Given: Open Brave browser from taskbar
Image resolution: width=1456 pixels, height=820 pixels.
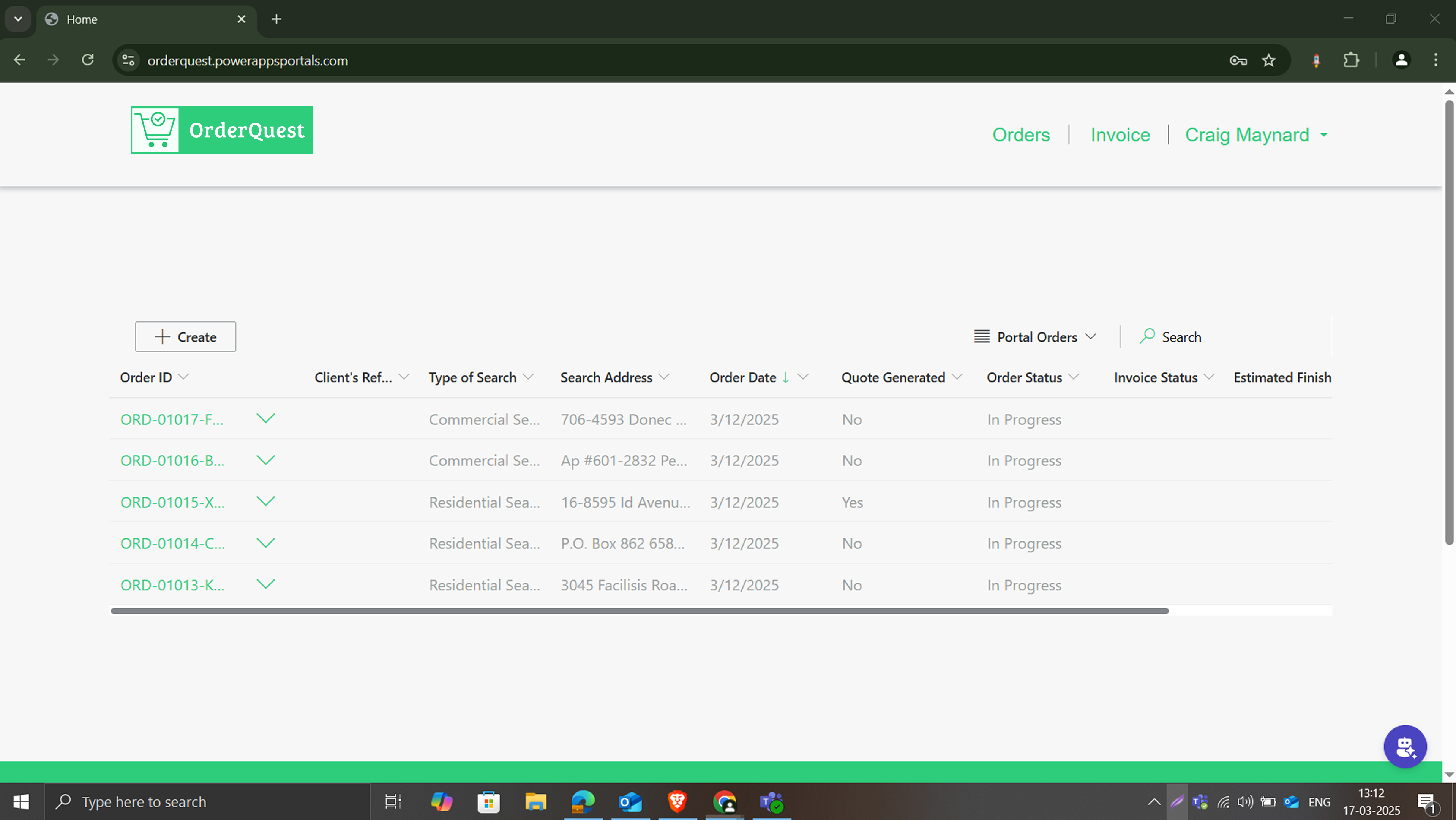Looking at the screenshot, I should [x=677, y=801].
